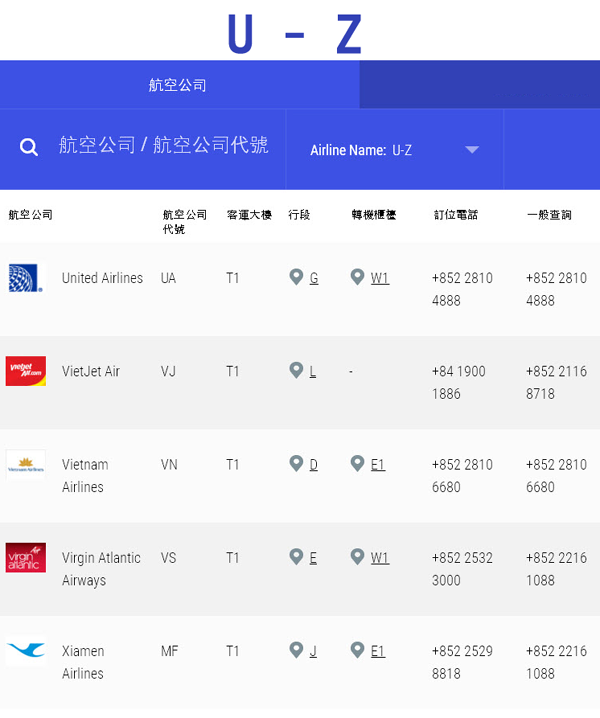Open Virgin Atlantic aisle E link
The image size is (600, 718).
click(313, 558)
